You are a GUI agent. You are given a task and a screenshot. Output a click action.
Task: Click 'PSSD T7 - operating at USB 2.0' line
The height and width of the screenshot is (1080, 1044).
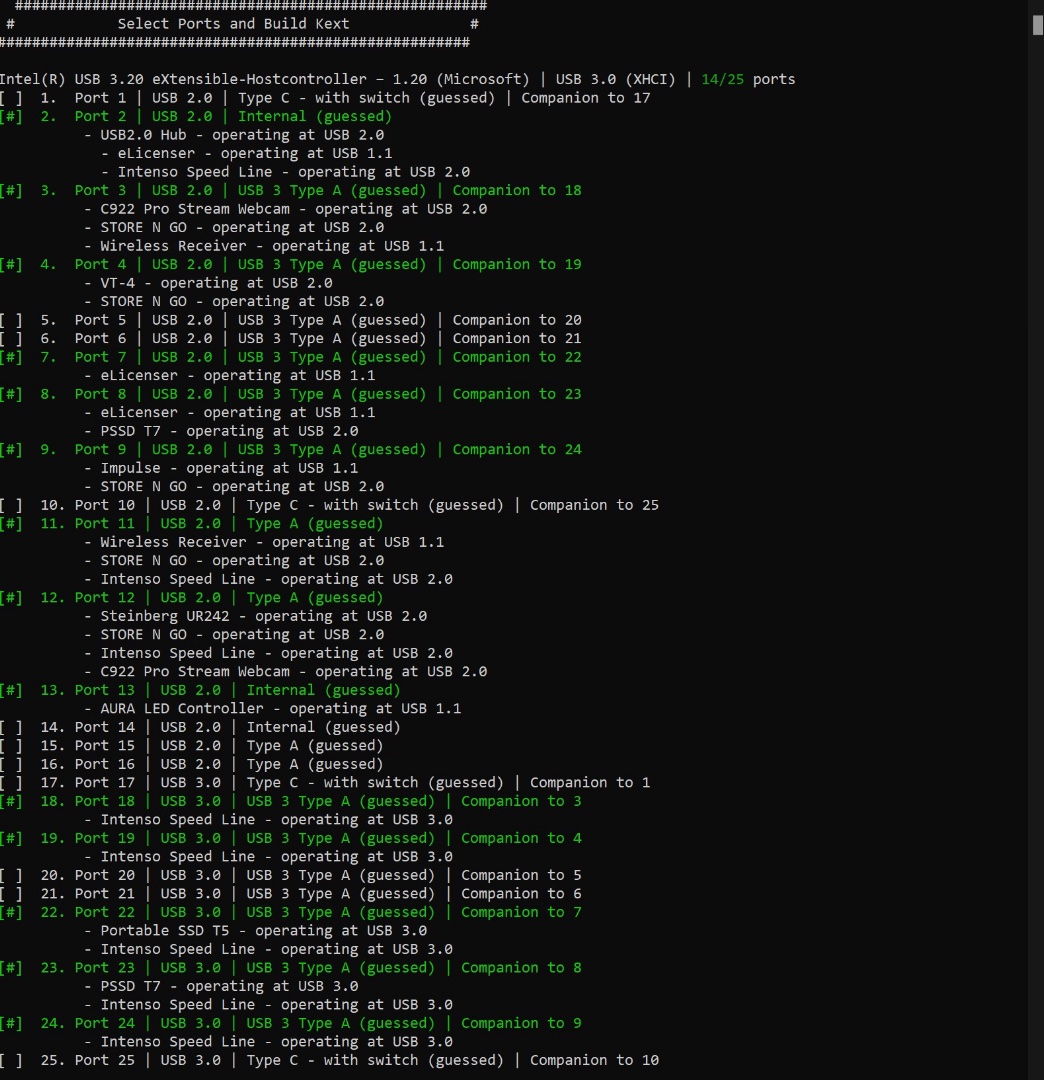pyautogui.click(x=221, y=431)
